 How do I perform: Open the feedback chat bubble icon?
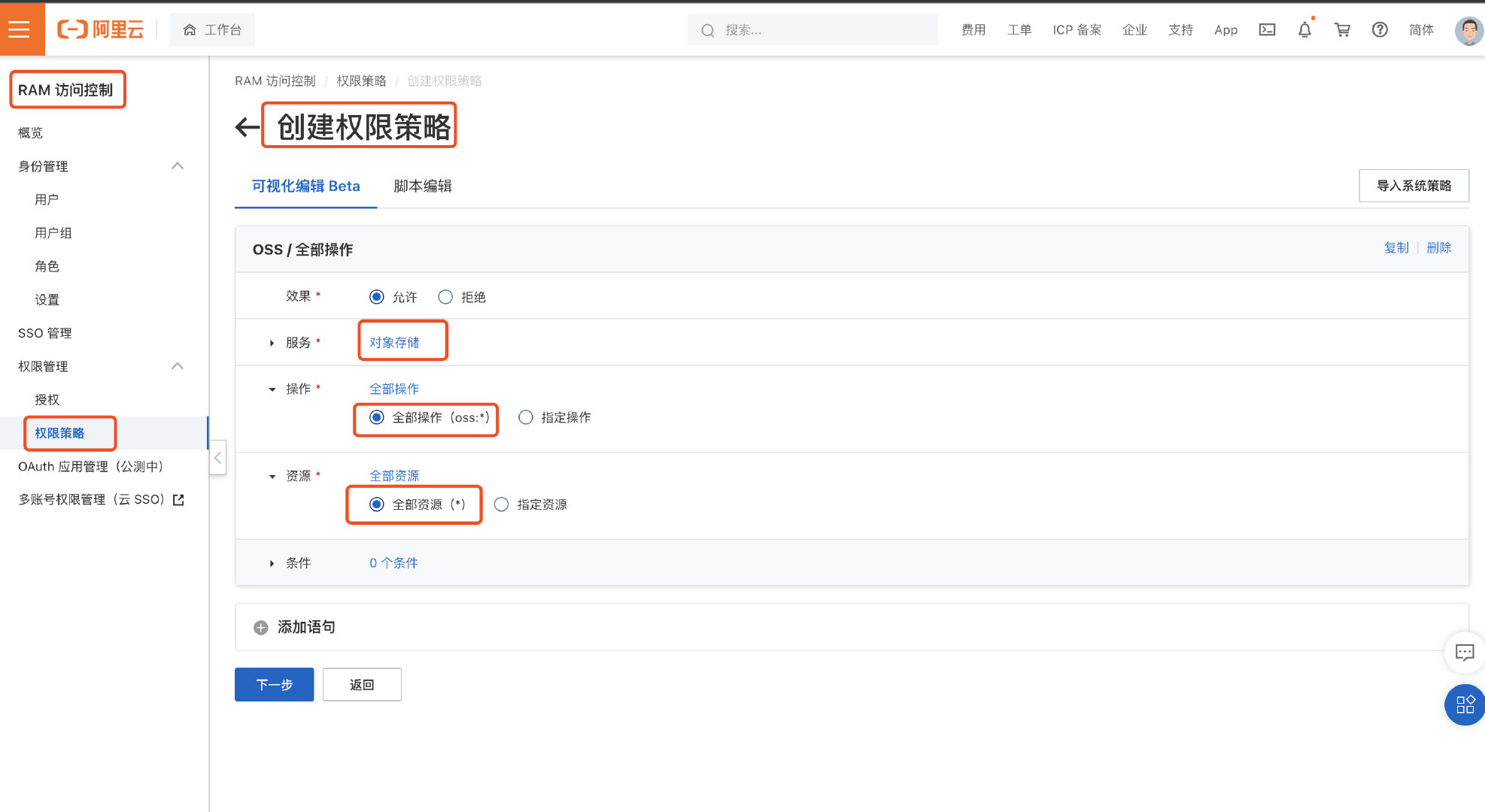click(x=1464, y=652)
